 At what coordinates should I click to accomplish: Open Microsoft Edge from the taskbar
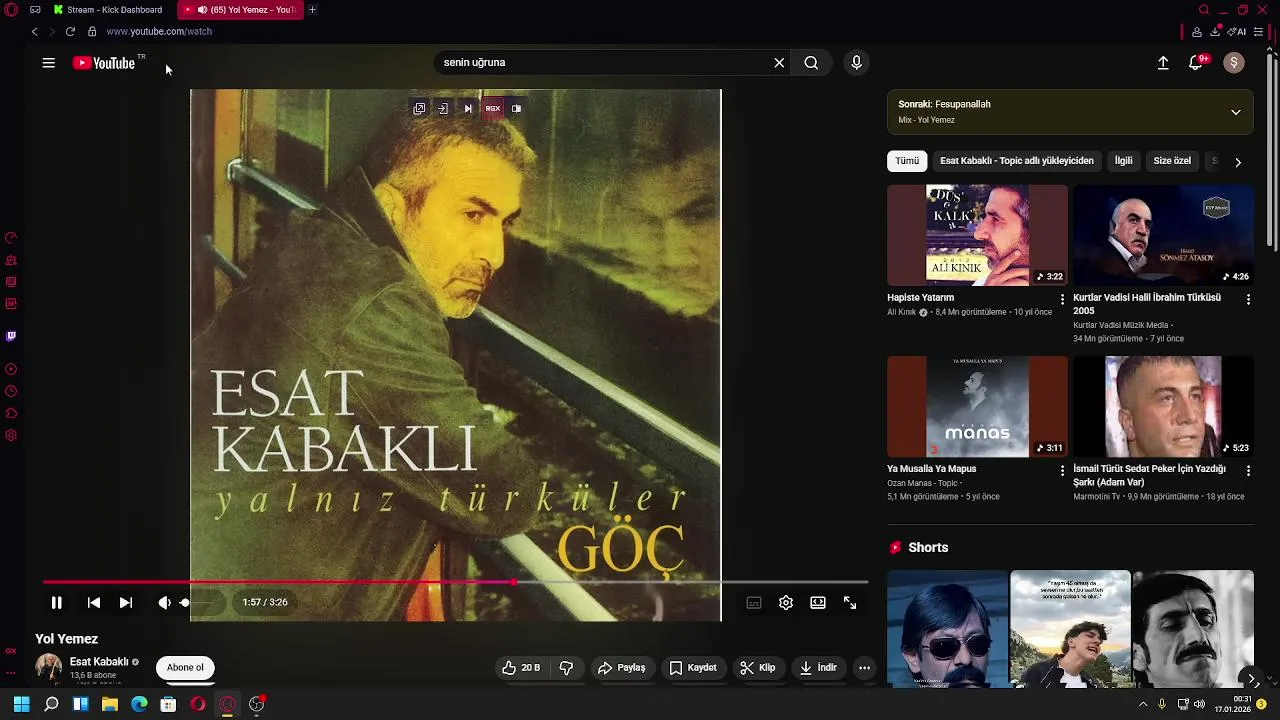click(x=139, y=704)
